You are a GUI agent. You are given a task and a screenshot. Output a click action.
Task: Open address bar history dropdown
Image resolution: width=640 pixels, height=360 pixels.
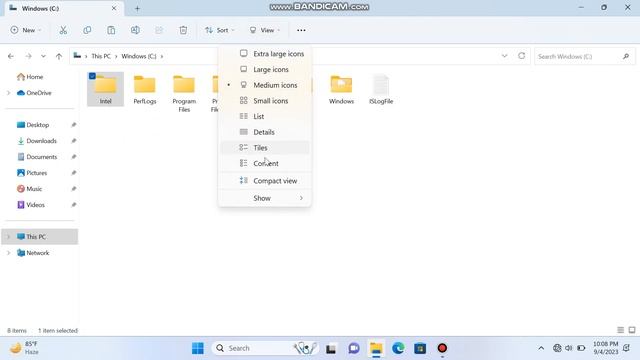coord(504,56)
